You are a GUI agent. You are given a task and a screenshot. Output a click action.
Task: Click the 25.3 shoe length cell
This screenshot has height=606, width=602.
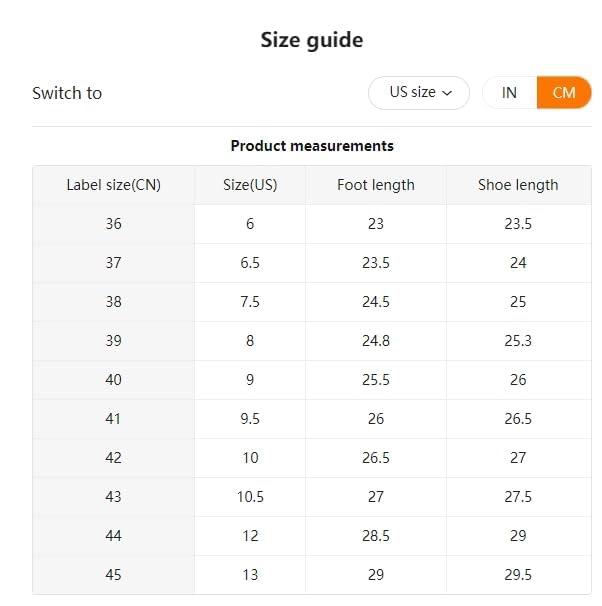[x=518, y=341]
